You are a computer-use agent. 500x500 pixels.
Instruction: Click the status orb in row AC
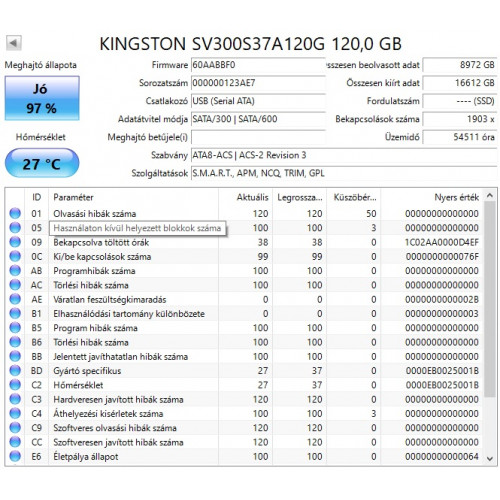(x=15, y=285)
